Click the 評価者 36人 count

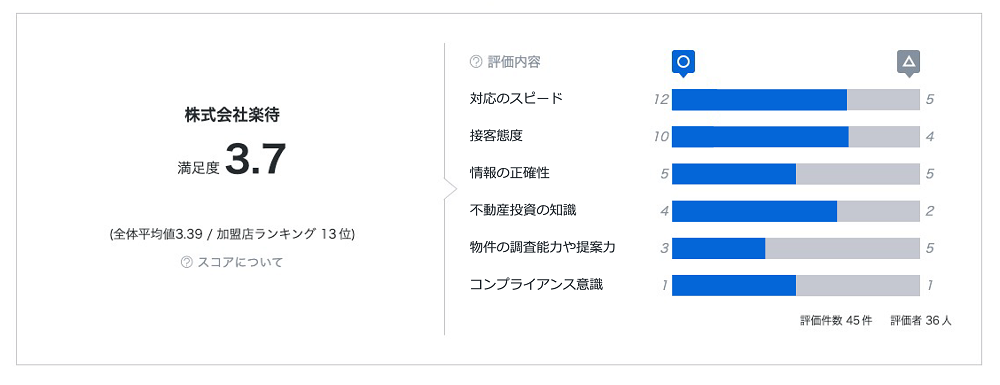921,321
